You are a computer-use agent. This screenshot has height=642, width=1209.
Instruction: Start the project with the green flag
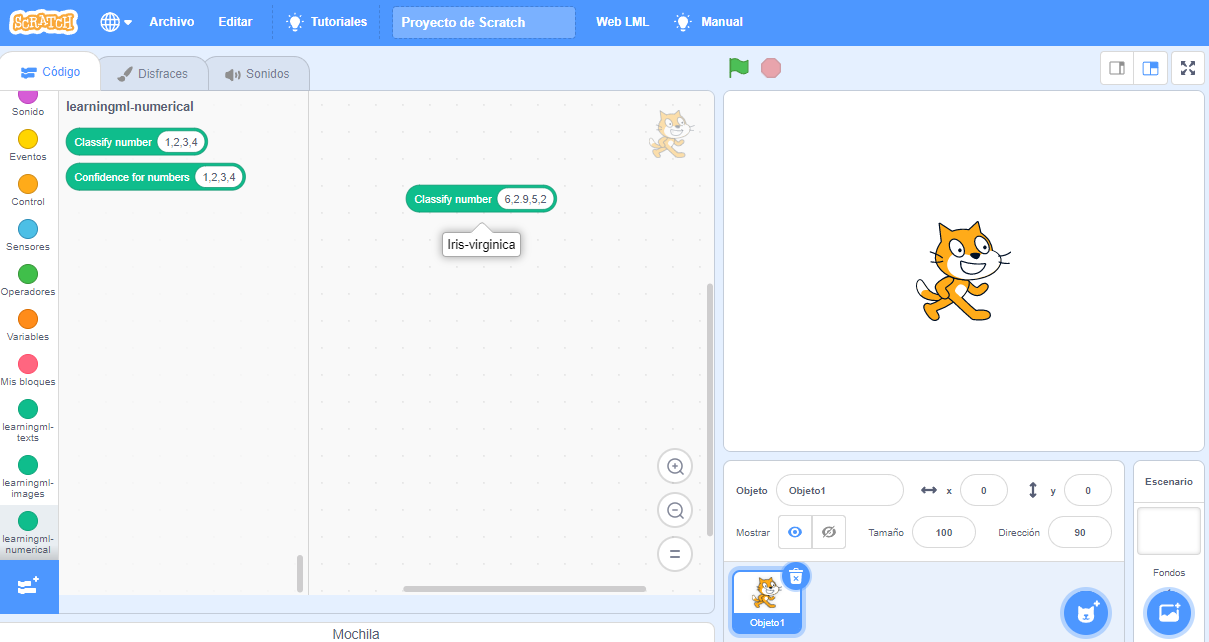tap(739, 67)
